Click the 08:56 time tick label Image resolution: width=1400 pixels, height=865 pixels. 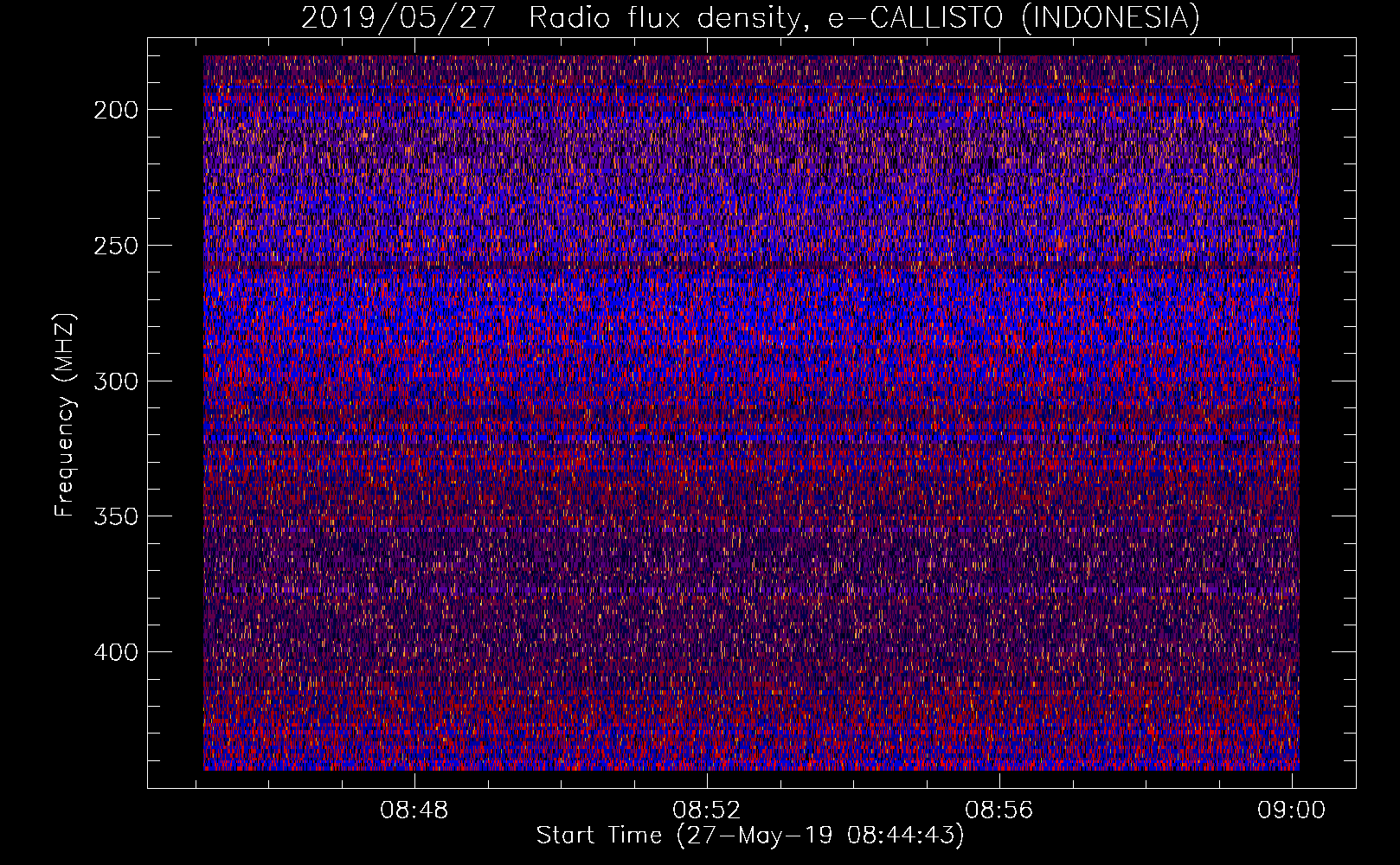tap(999, 811)
